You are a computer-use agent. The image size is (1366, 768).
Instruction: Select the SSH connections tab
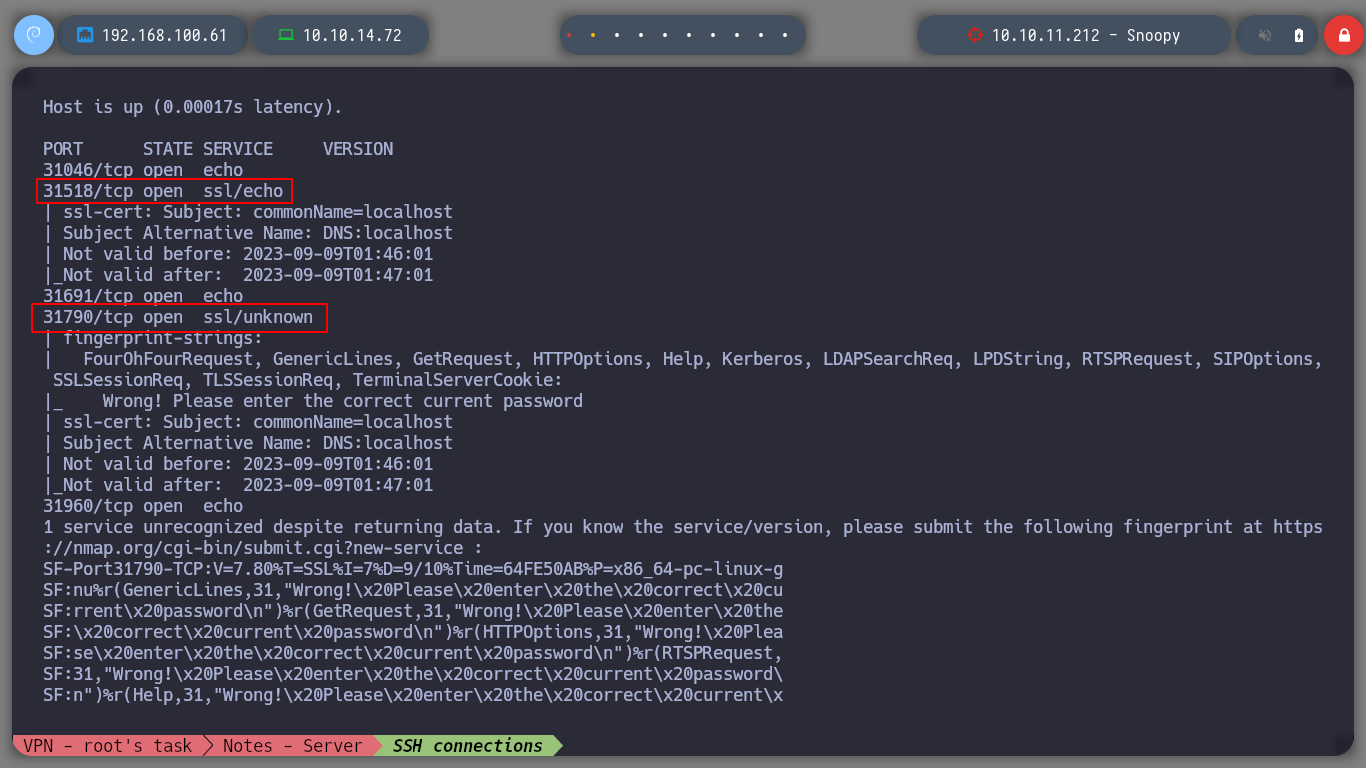click(467, 745)
